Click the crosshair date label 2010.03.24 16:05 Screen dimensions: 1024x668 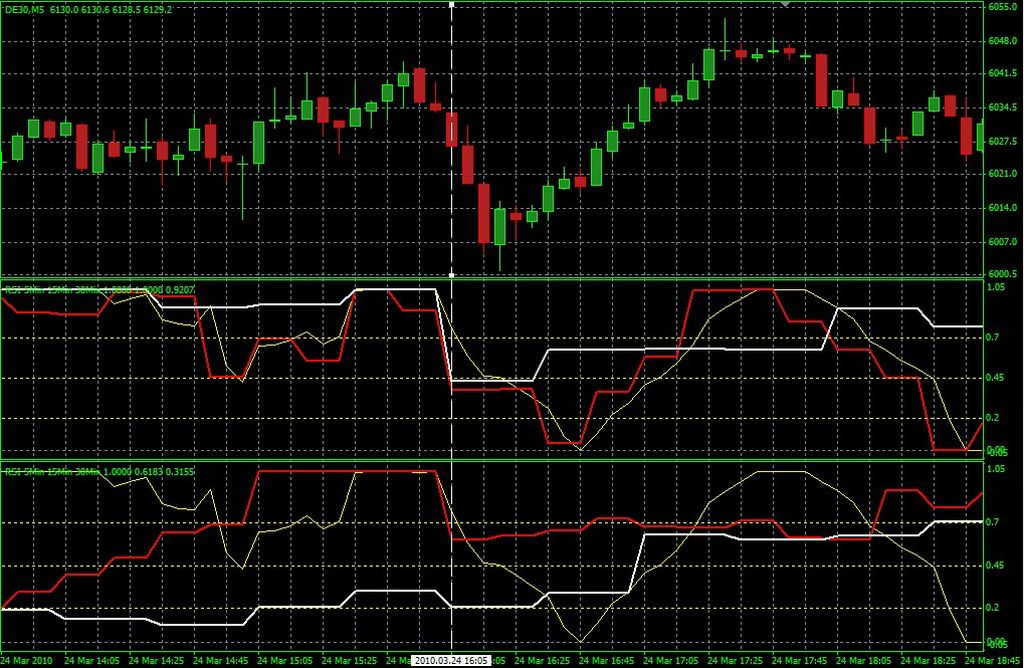pyautogui.click(x=451, y=660)
